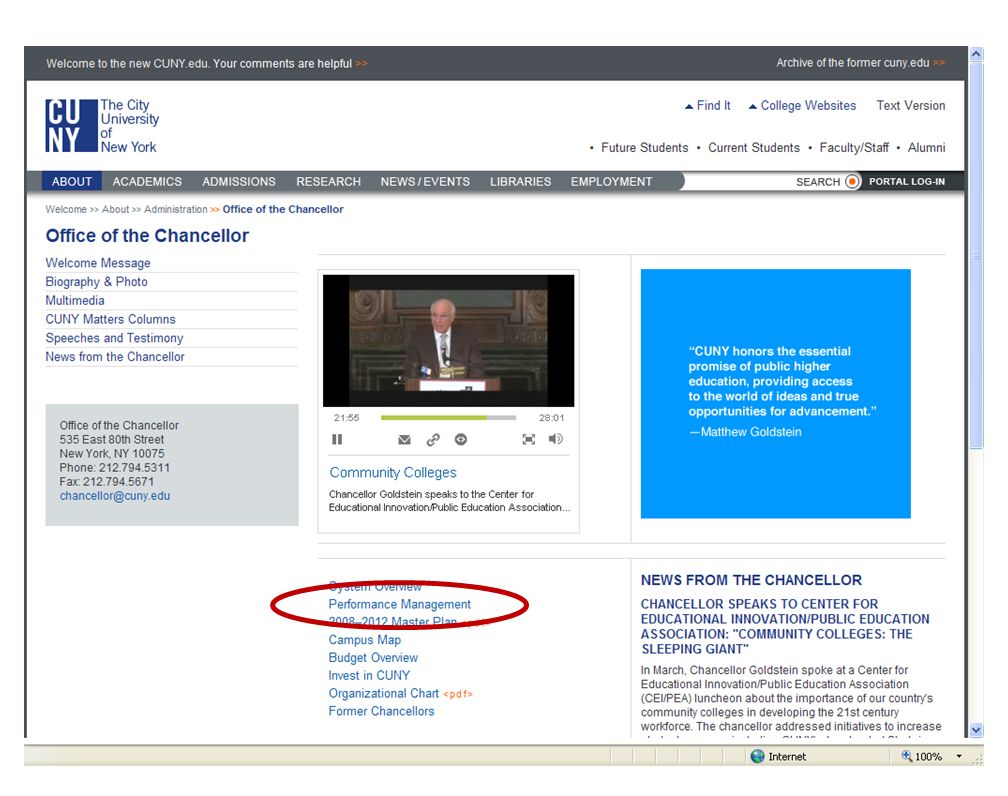Open the LIBRARIES navigation tab

pyautogui.click(x=520, y=182)
